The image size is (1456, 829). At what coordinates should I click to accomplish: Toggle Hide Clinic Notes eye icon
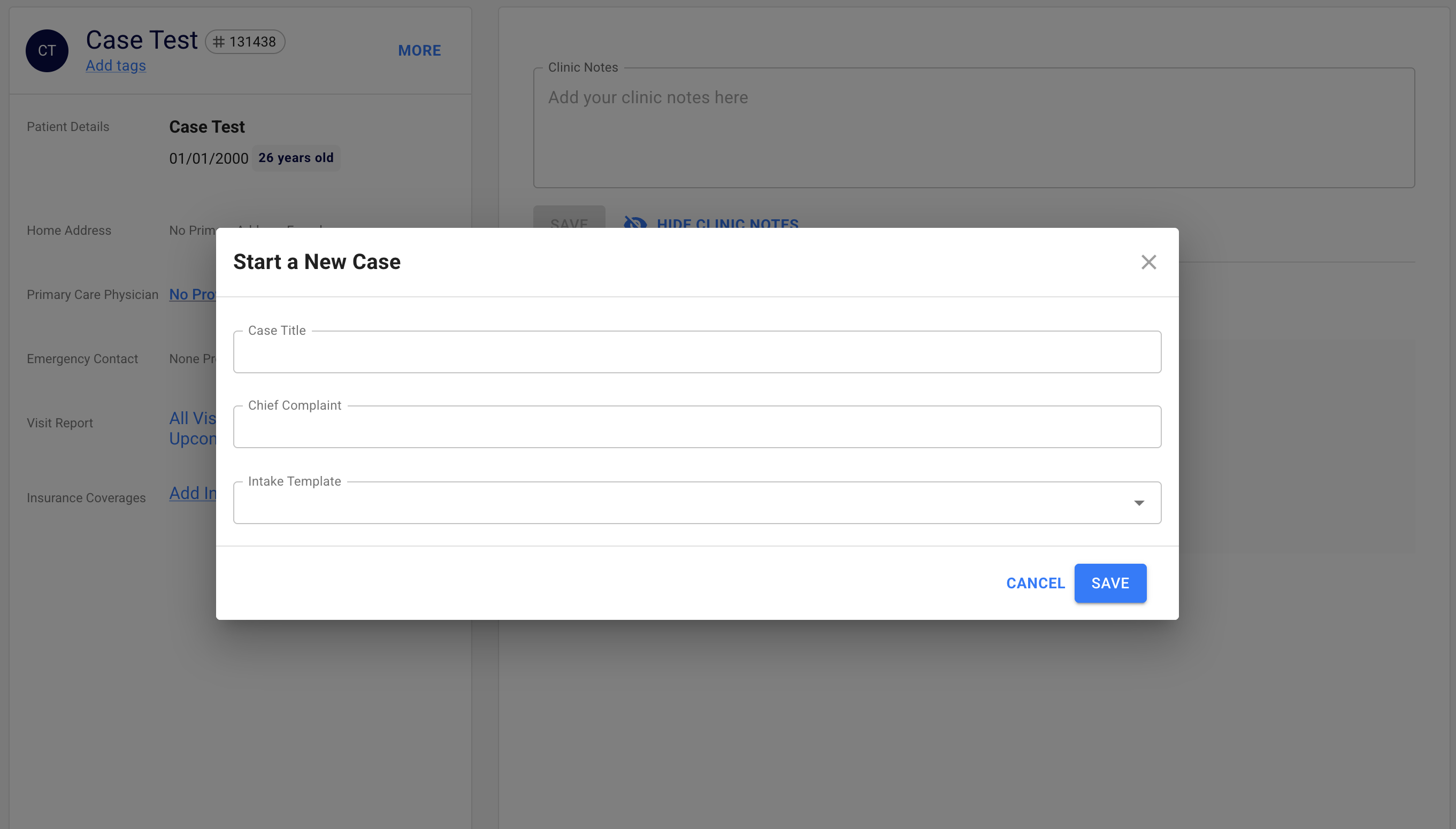[635, 222]
